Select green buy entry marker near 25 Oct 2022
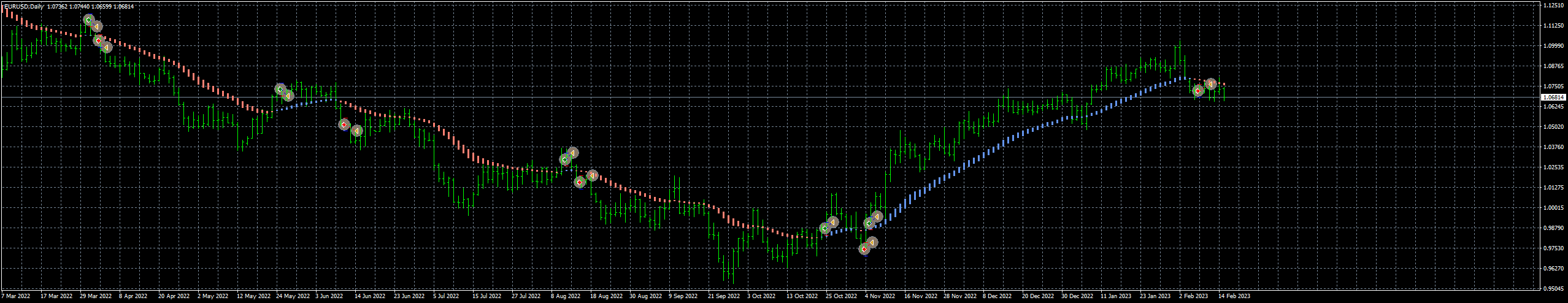This screenshot has height=303, width=1568. tap(825, 228)
